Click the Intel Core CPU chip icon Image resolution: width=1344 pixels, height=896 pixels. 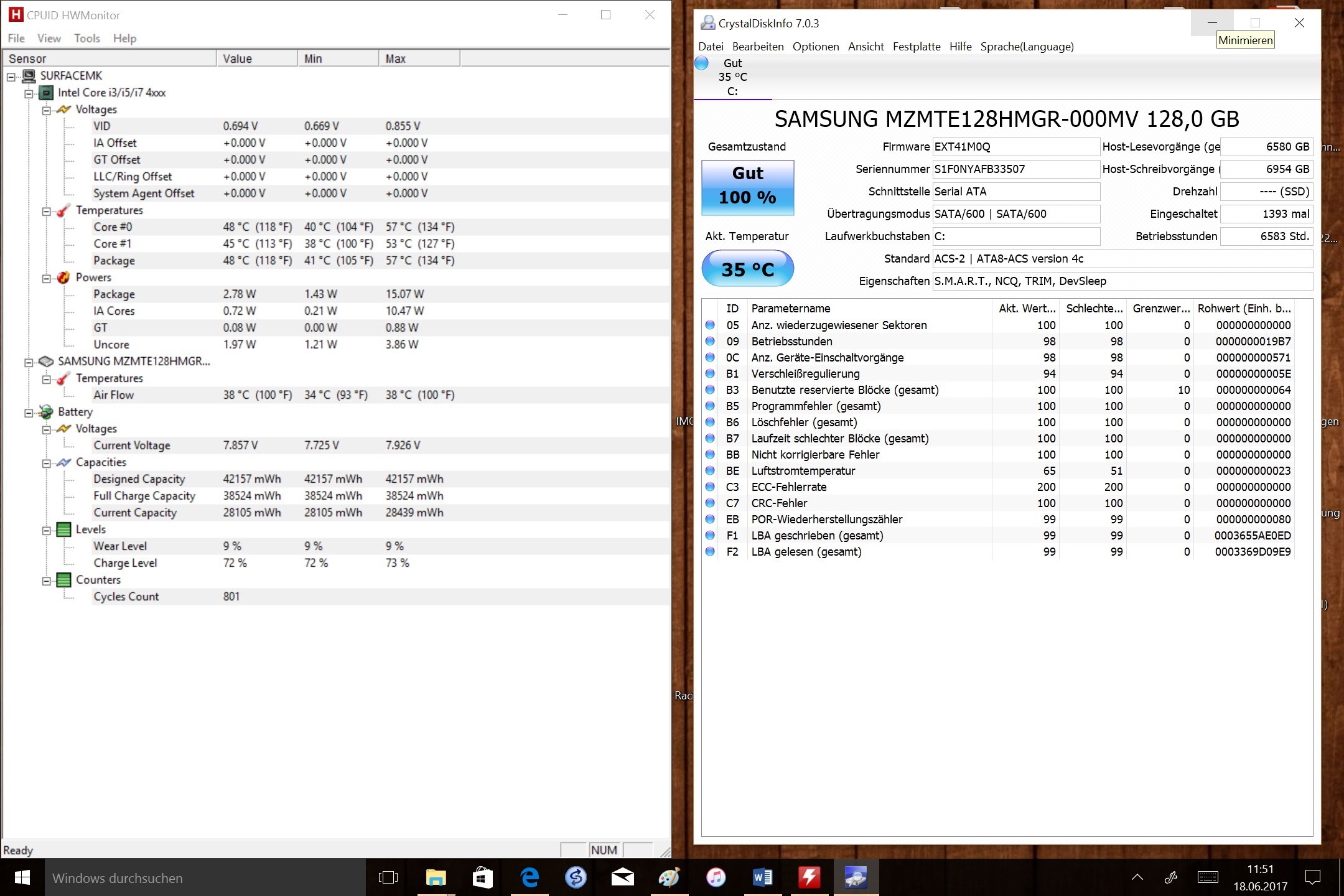[46, 93]
